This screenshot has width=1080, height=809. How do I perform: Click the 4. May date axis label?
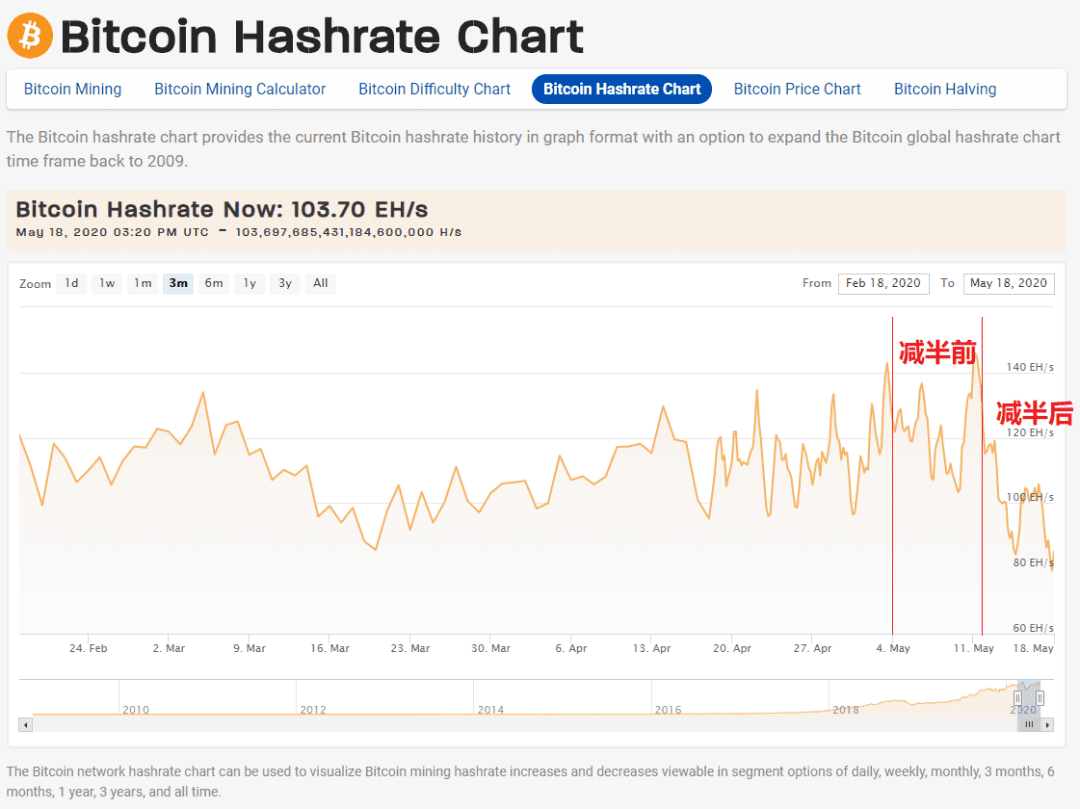(893, 648)
